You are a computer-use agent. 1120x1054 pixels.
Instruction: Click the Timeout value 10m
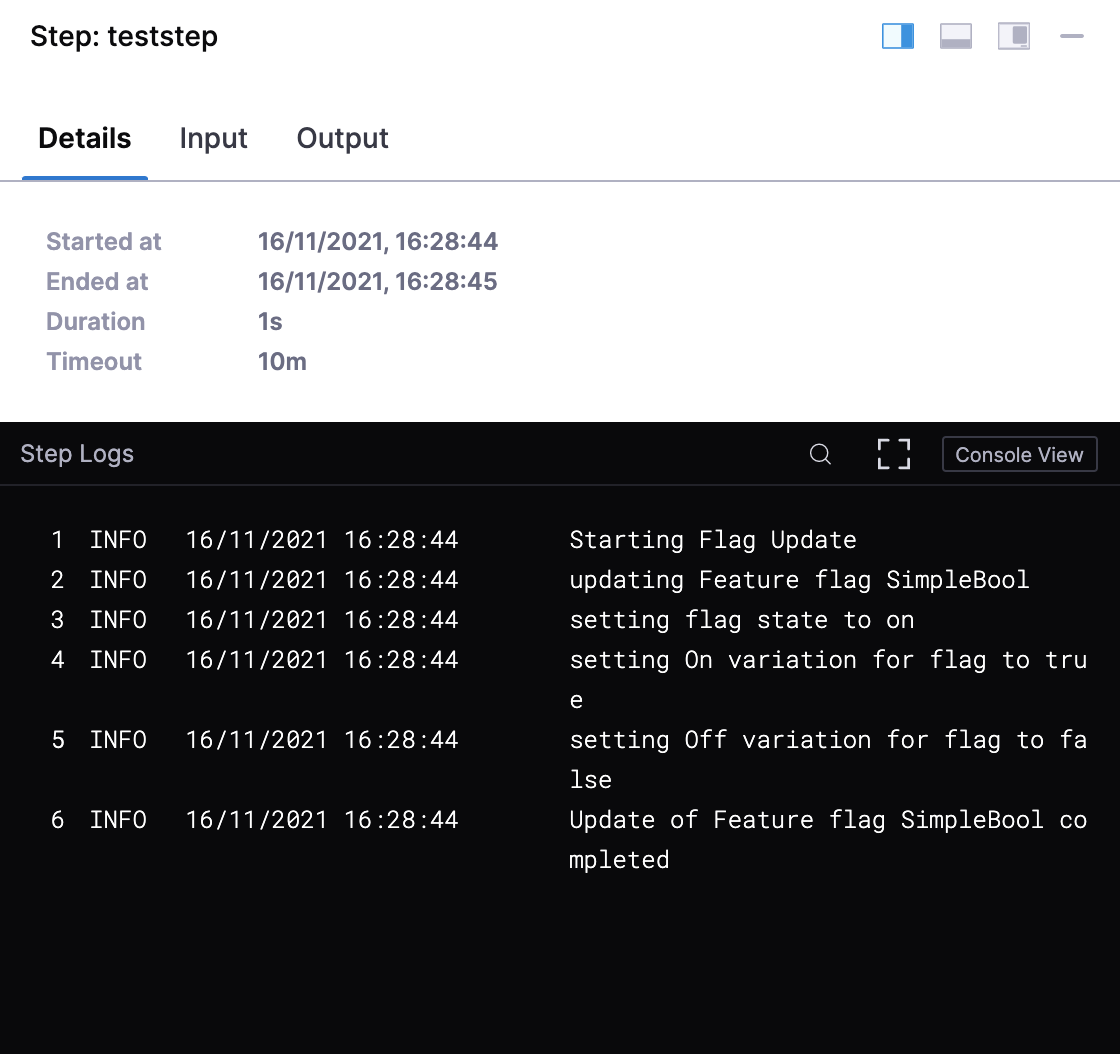coord(282,361)
